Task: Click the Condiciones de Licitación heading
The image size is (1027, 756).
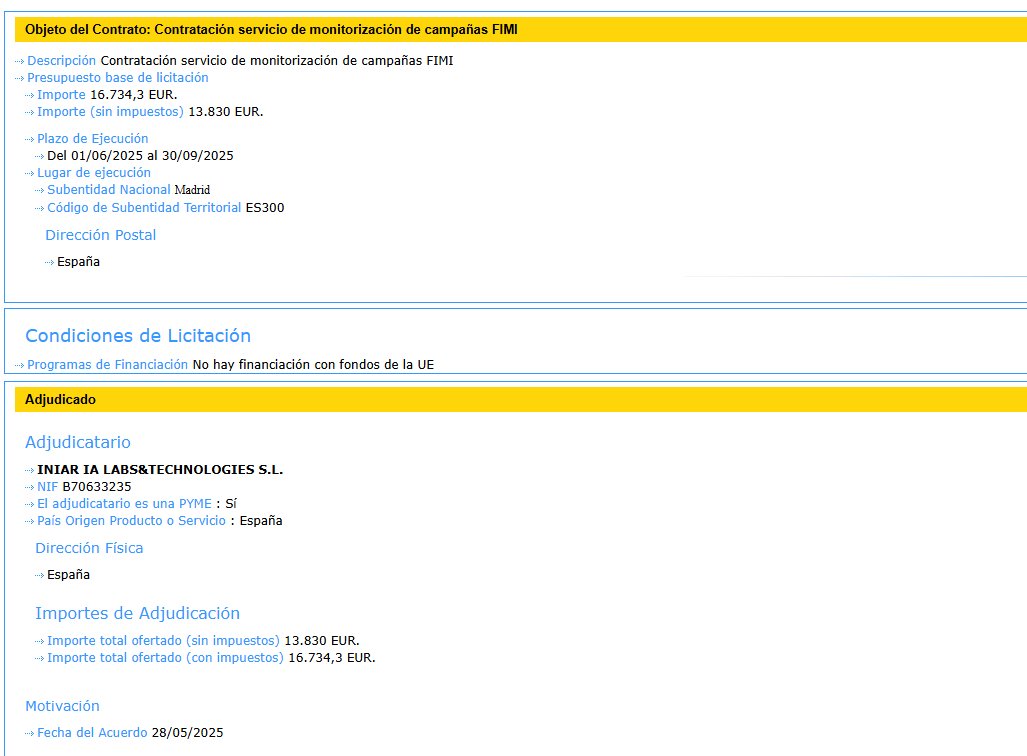Action: click(138, 336)
